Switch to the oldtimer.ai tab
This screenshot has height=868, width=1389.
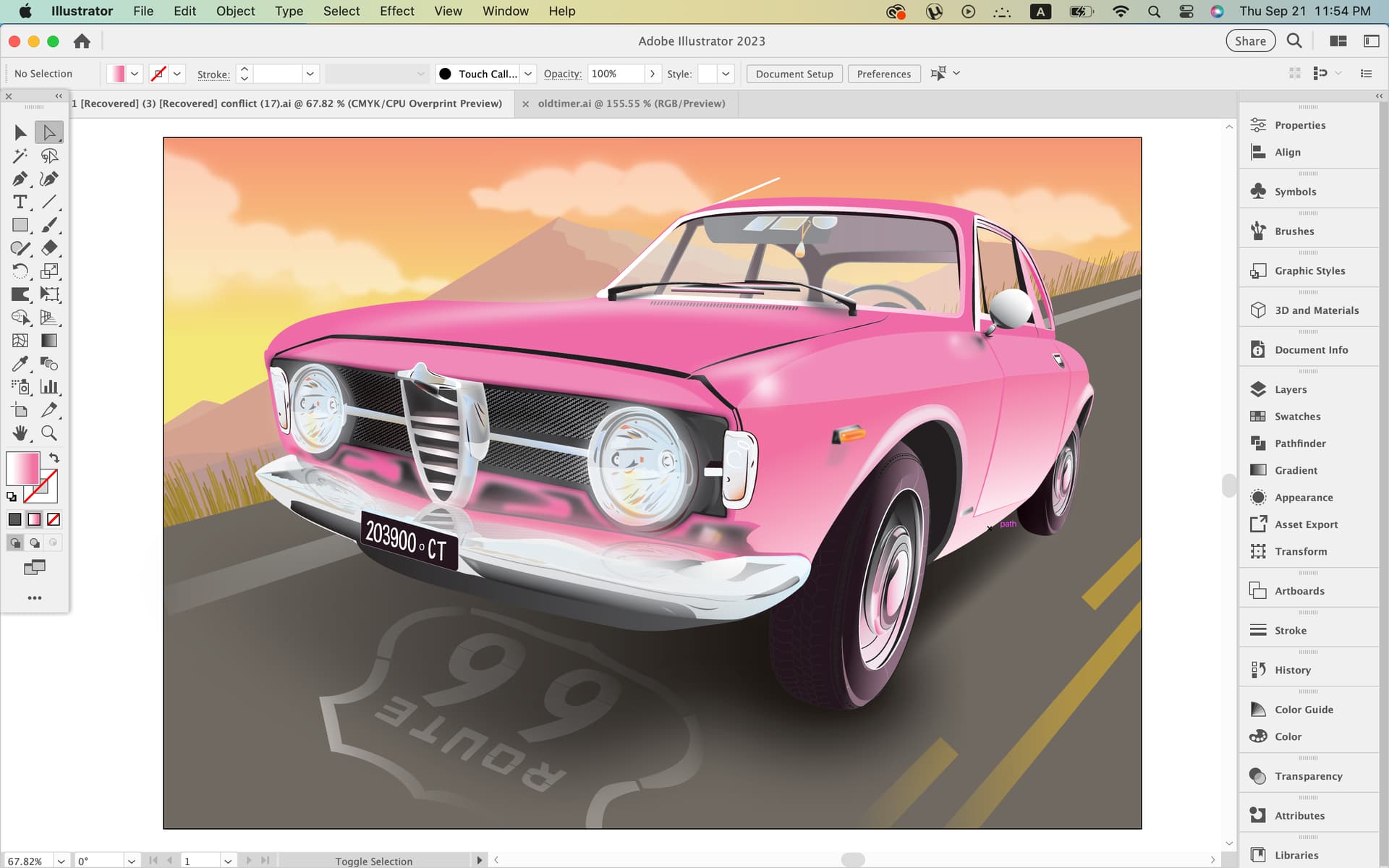[631, 103]
